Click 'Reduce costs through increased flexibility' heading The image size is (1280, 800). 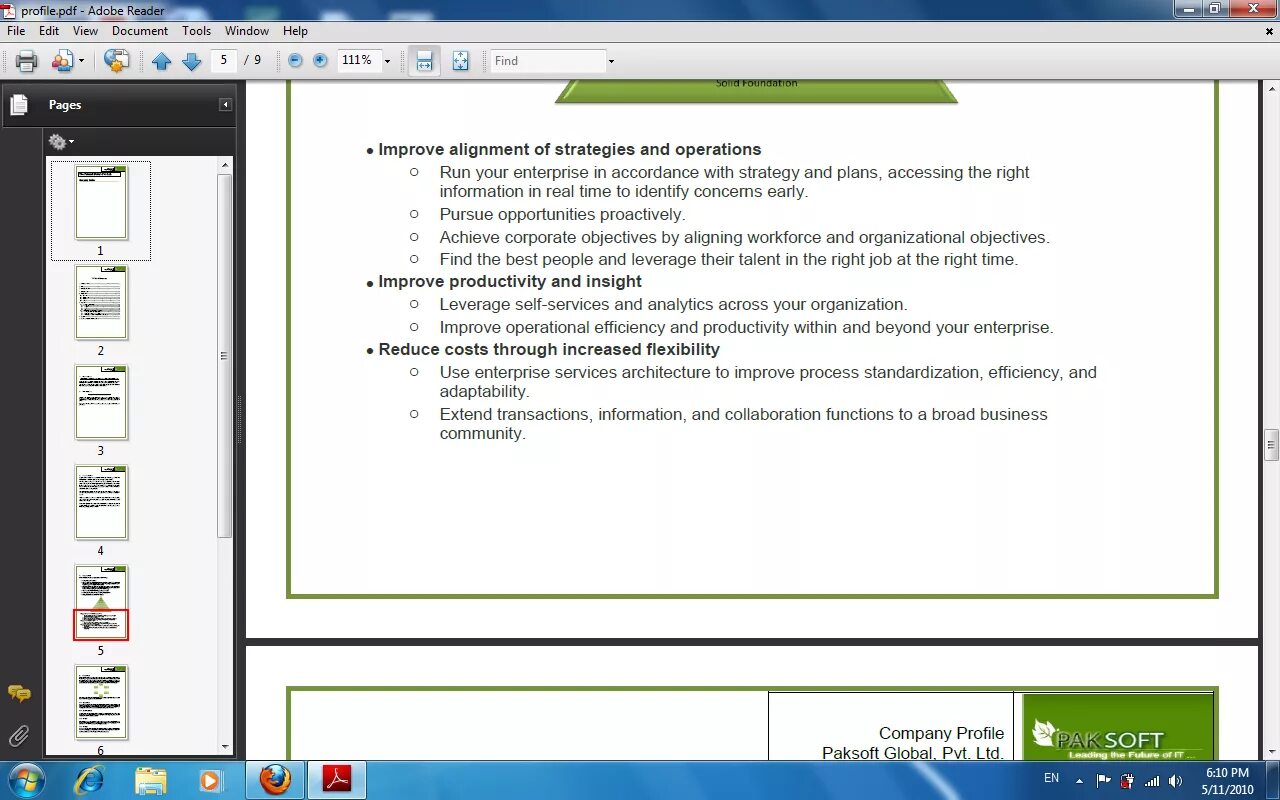point(549,349)
